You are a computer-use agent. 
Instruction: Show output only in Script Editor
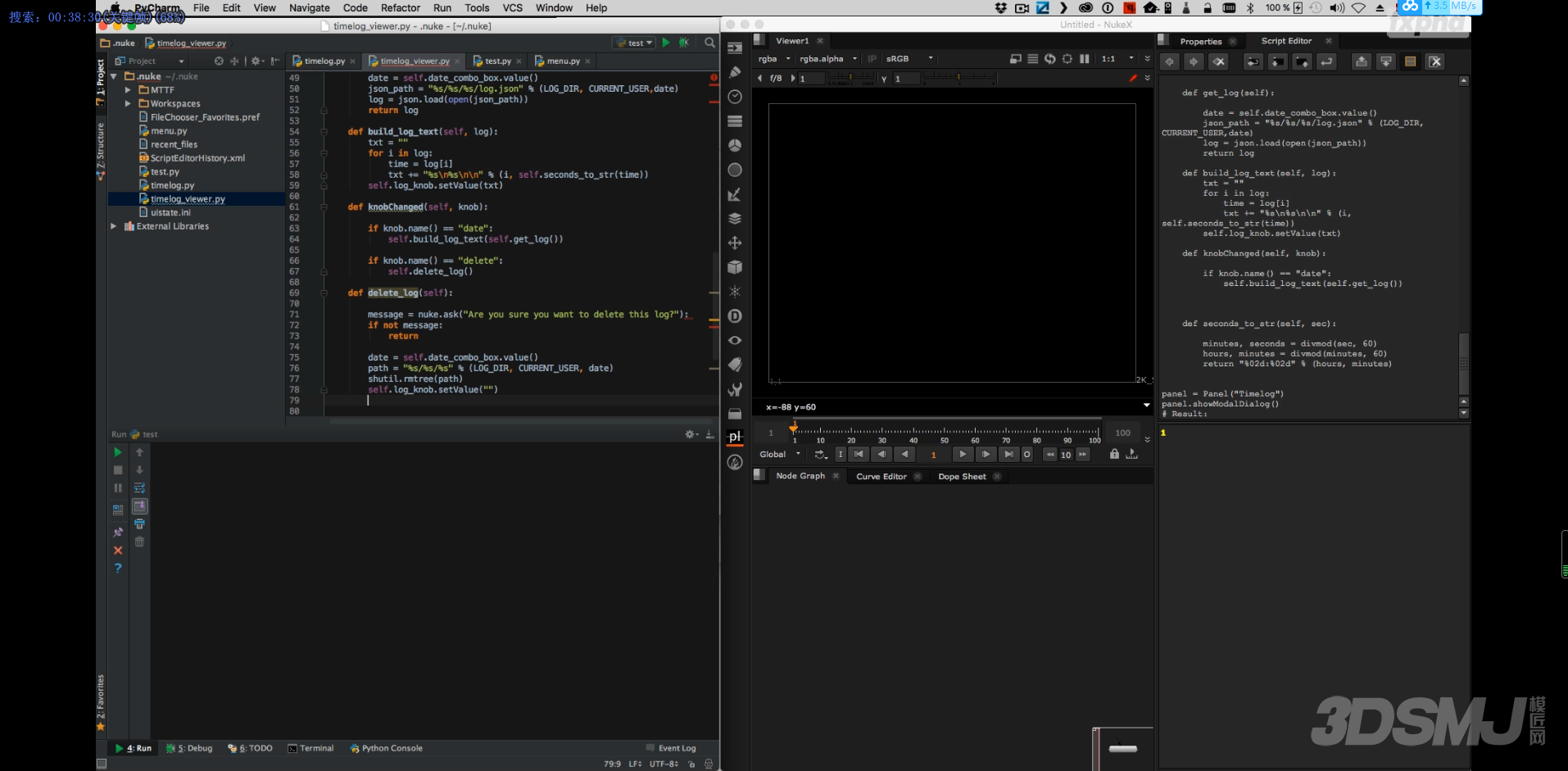pos(1386,61)
